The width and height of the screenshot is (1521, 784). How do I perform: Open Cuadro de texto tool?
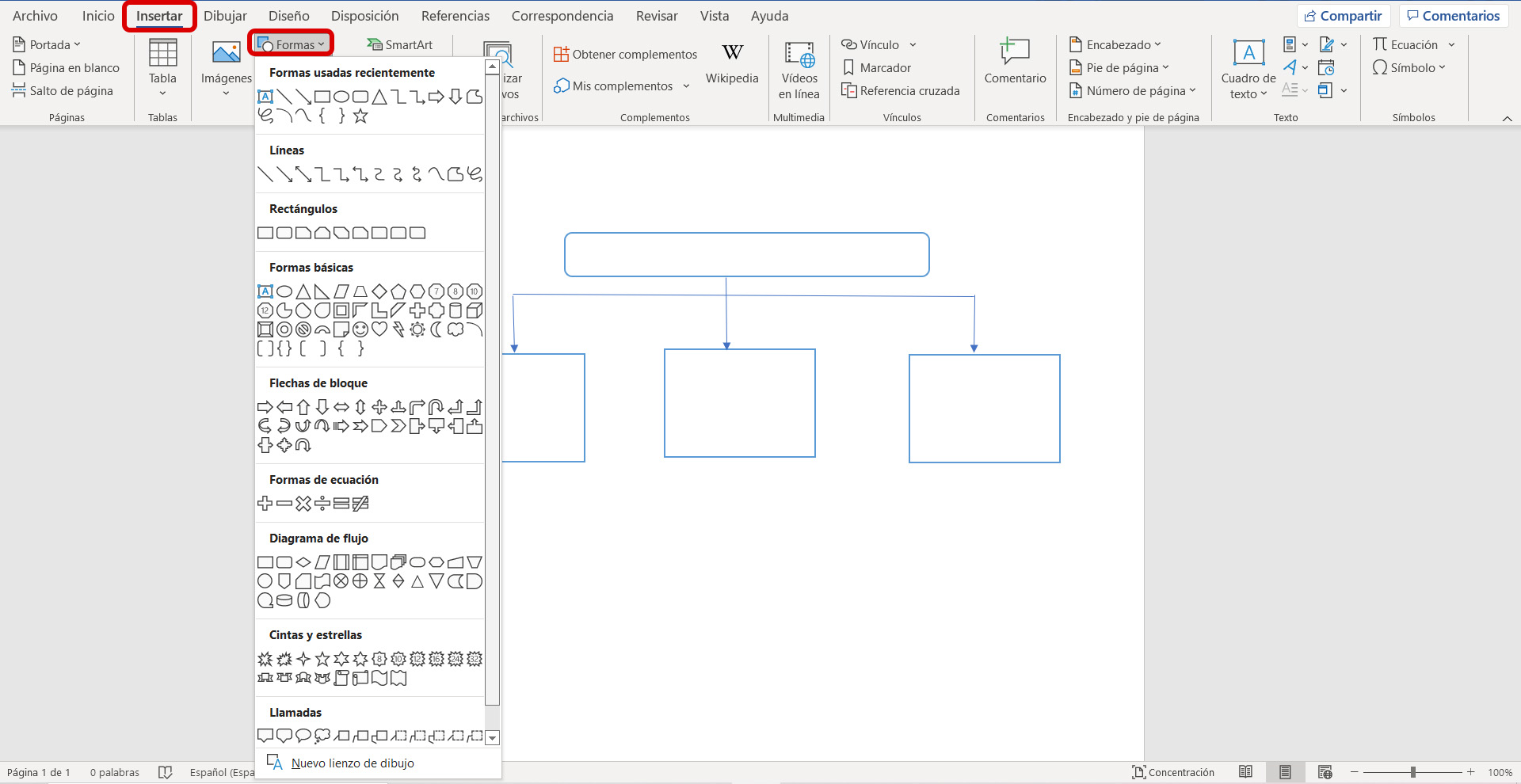pos(1248,70)
